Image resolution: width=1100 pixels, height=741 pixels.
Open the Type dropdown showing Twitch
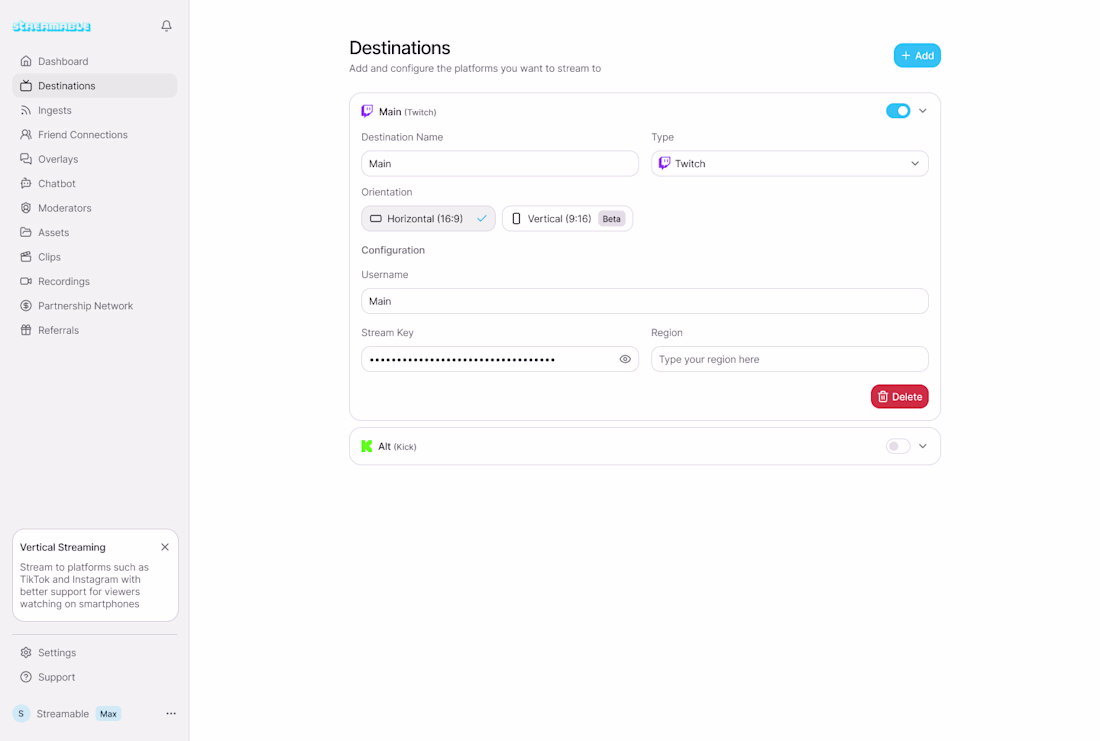coord(790,163)
